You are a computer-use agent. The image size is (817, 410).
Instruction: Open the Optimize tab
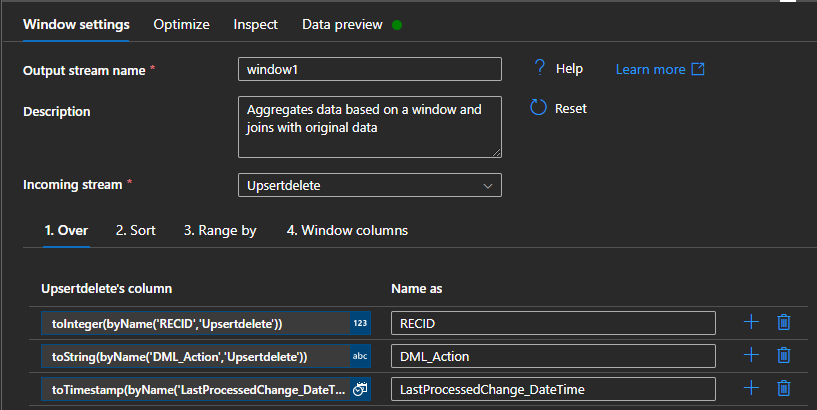[x=181, y=24]
